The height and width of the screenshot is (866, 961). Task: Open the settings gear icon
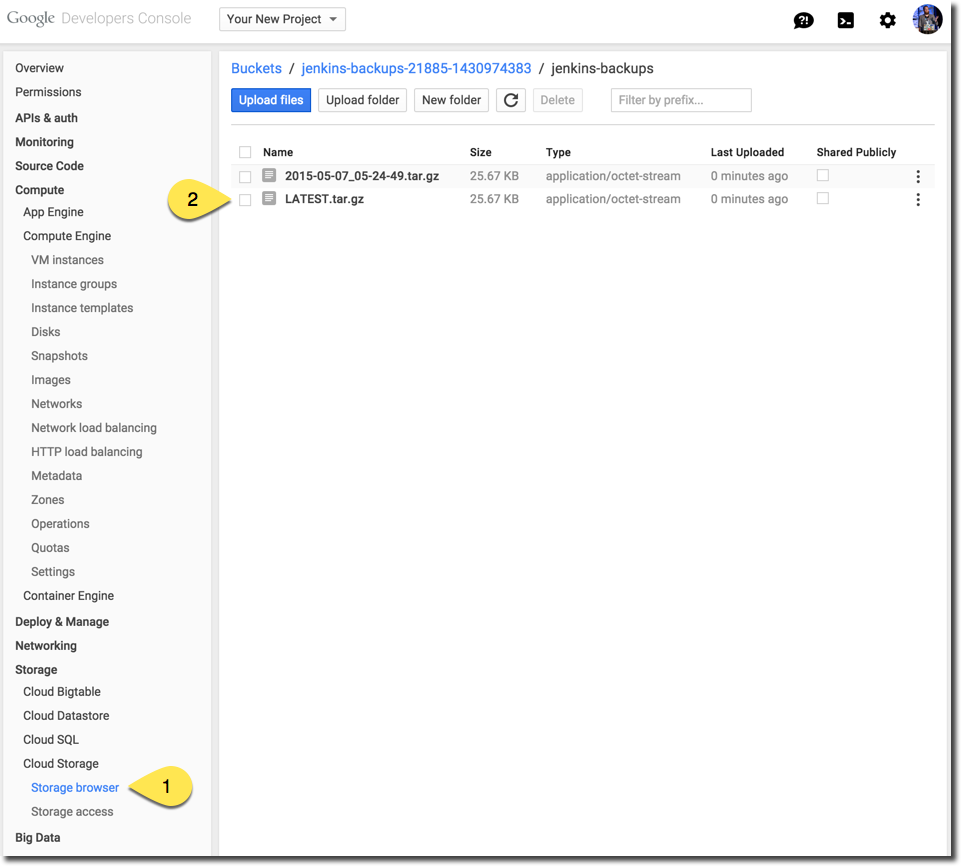[887, 20]
